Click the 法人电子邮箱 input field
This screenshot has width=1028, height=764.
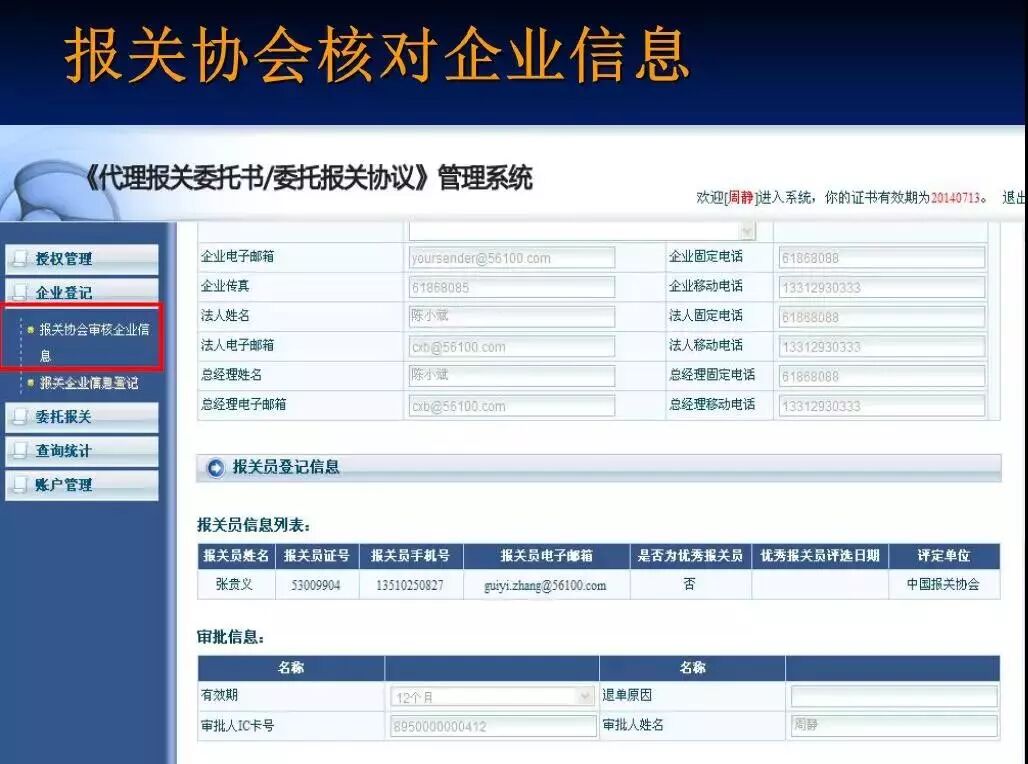tap(512, 346)
